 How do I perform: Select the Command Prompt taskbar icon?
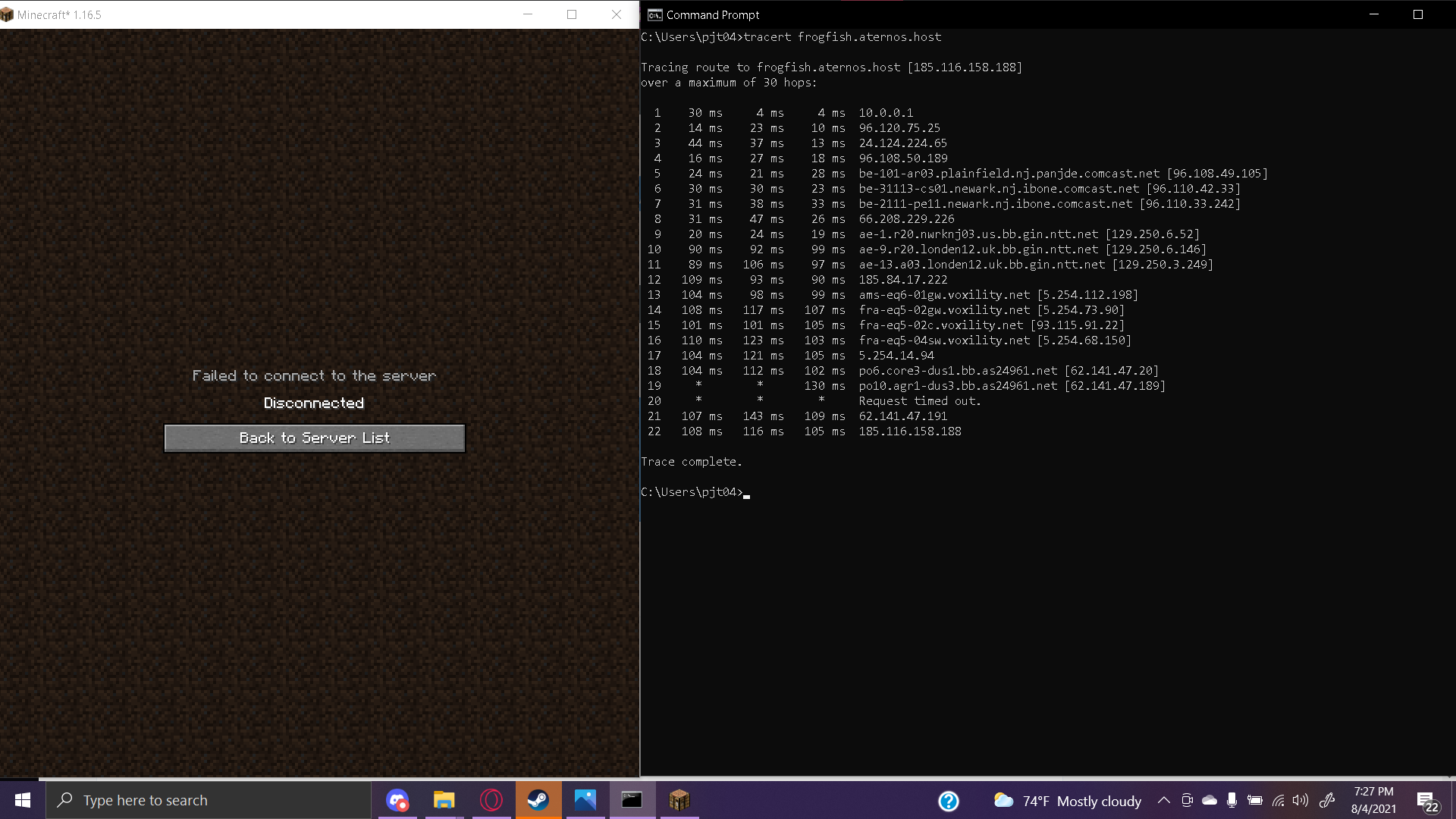(632, 800)
